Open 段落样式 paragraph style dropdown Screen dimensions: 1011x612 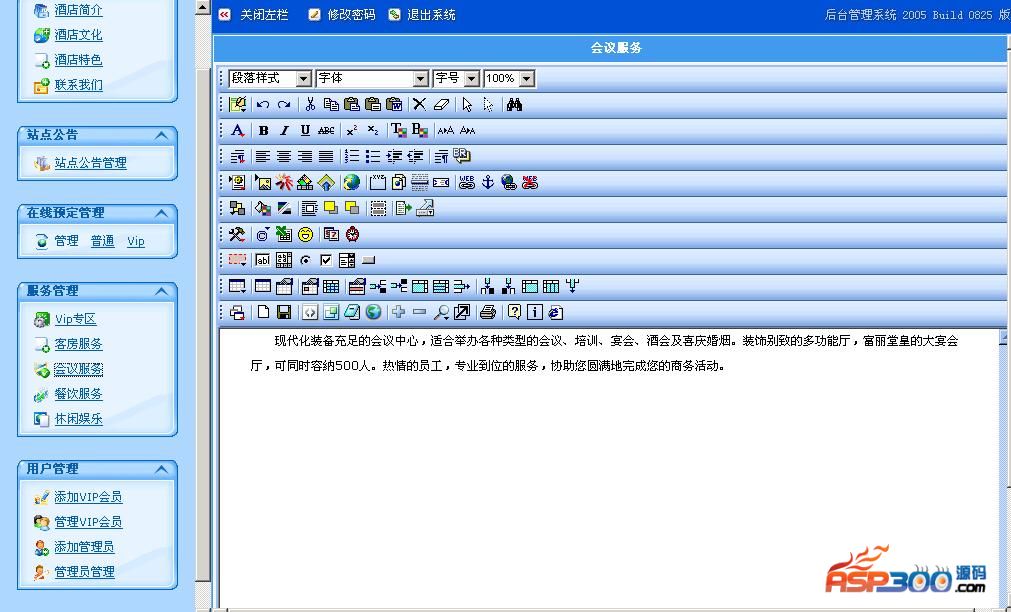tap(270, 78)
